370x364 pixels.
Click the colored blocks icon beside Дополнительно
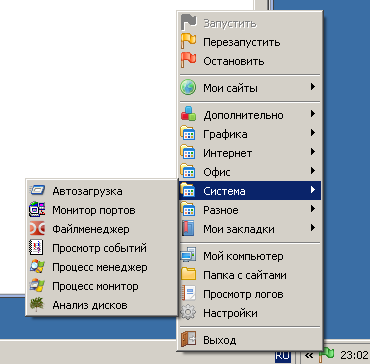188,115
